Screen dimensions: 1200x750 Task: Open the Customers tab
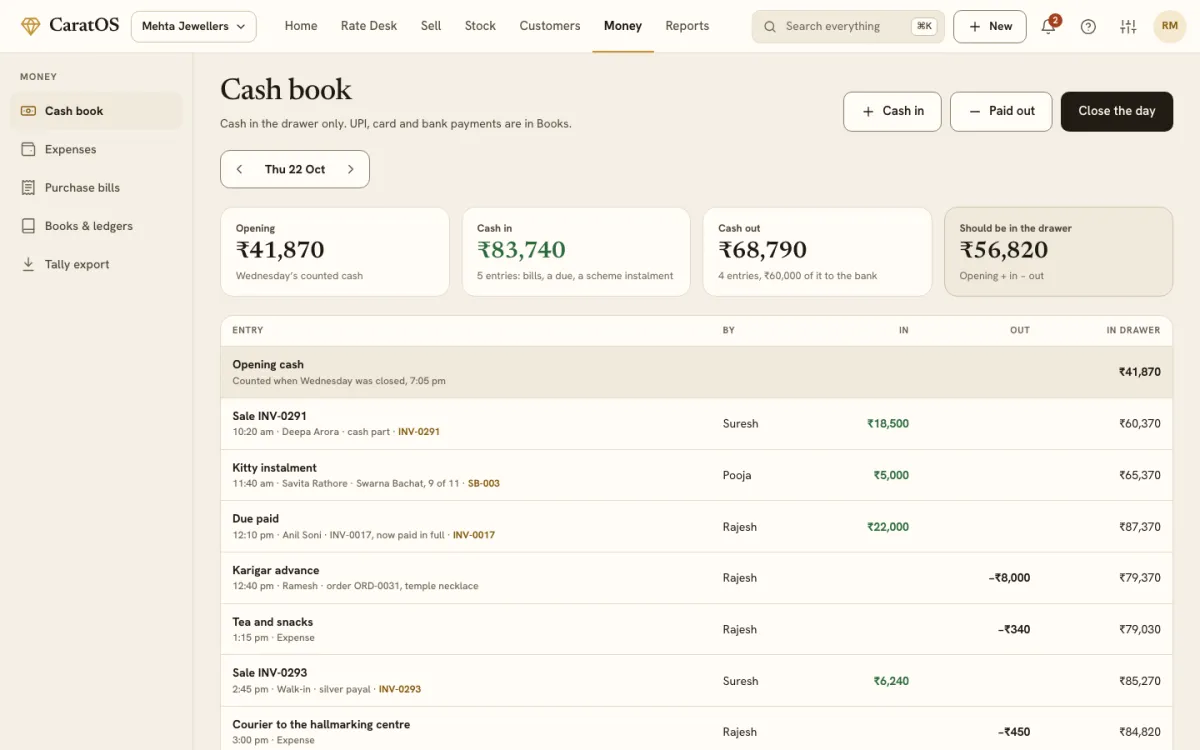click(x=550, y=26)
